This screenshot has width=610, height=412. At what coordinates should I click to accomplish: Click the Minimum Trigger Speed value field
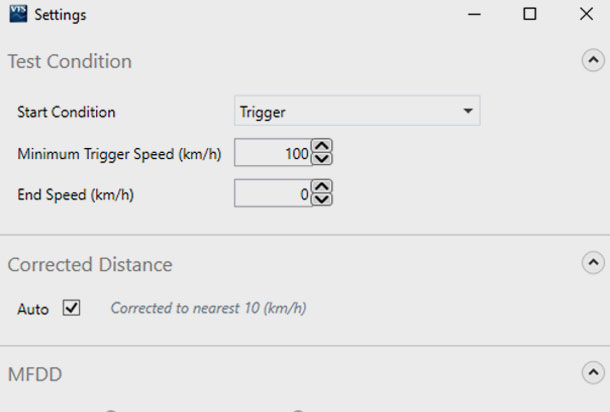pos(273,154)
